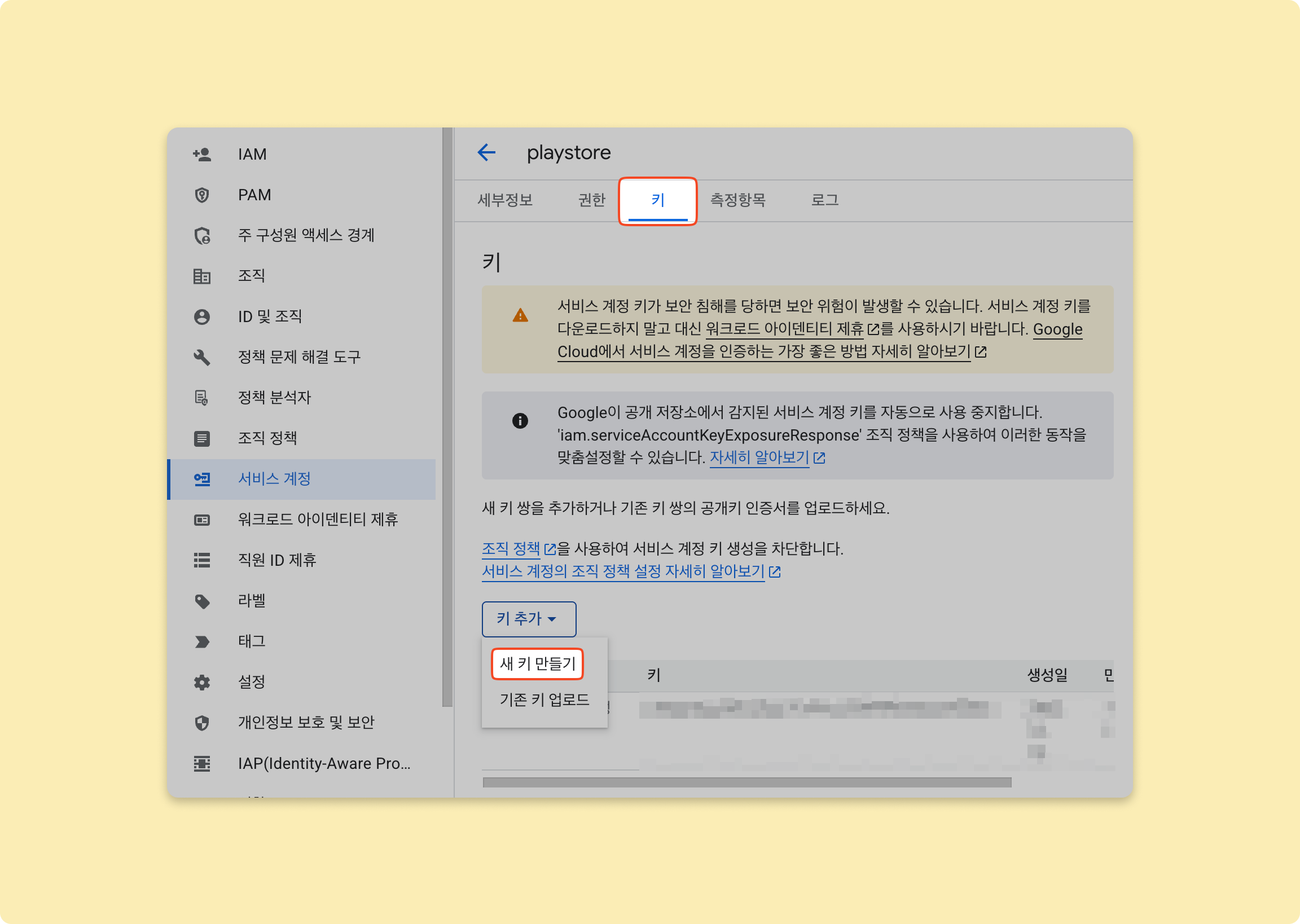Open the 워크로드 아이덴티티 제휴 link in warning

pyautogui.click(x=784, y=329)
